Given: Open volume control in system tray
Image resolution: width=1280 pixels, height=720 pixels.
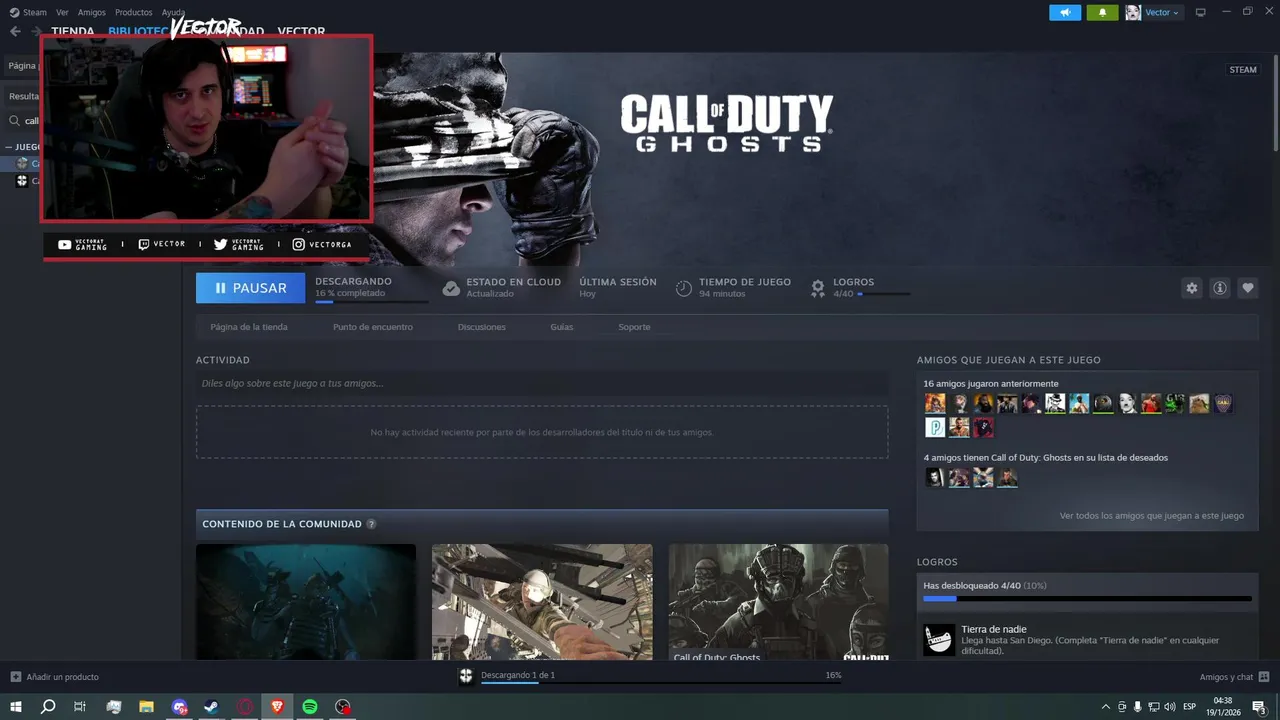Looking at the screenshot, I should point(1170,707).
